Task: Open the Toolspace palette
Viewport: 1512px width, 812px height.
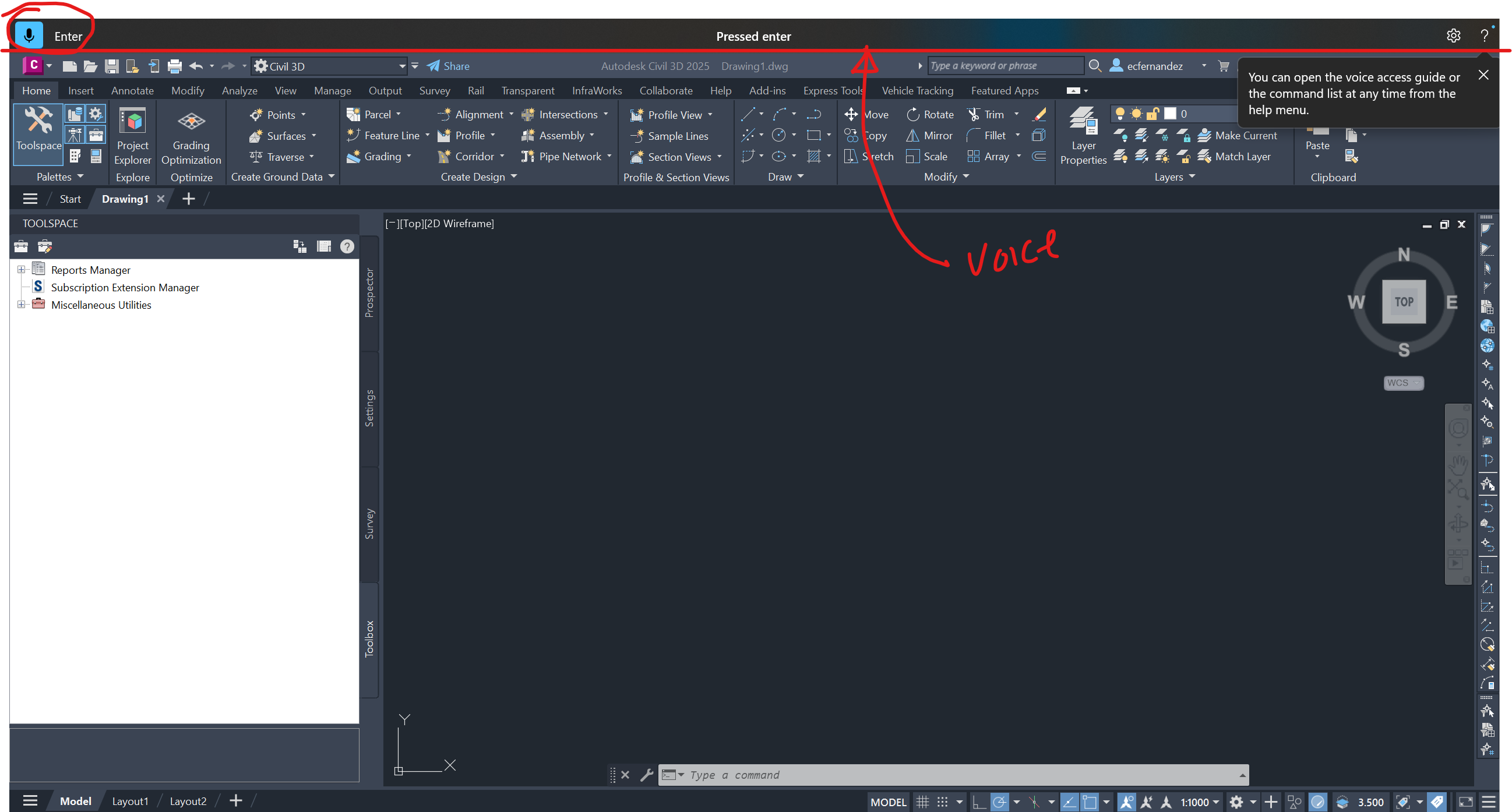Action: click(x=37, y=134)
